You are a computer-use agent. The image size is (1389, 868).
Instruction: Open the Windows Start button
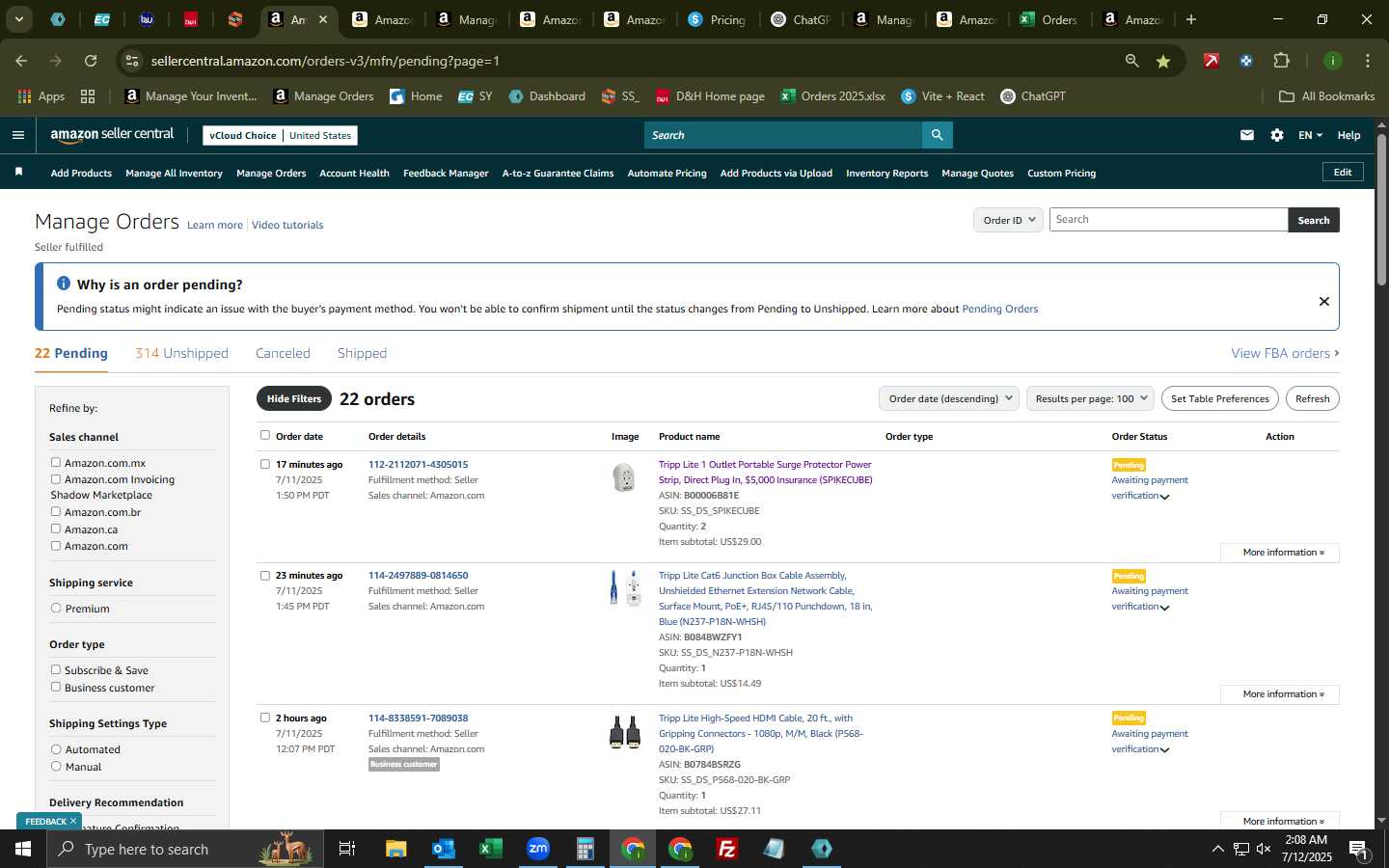pos(23,849)
